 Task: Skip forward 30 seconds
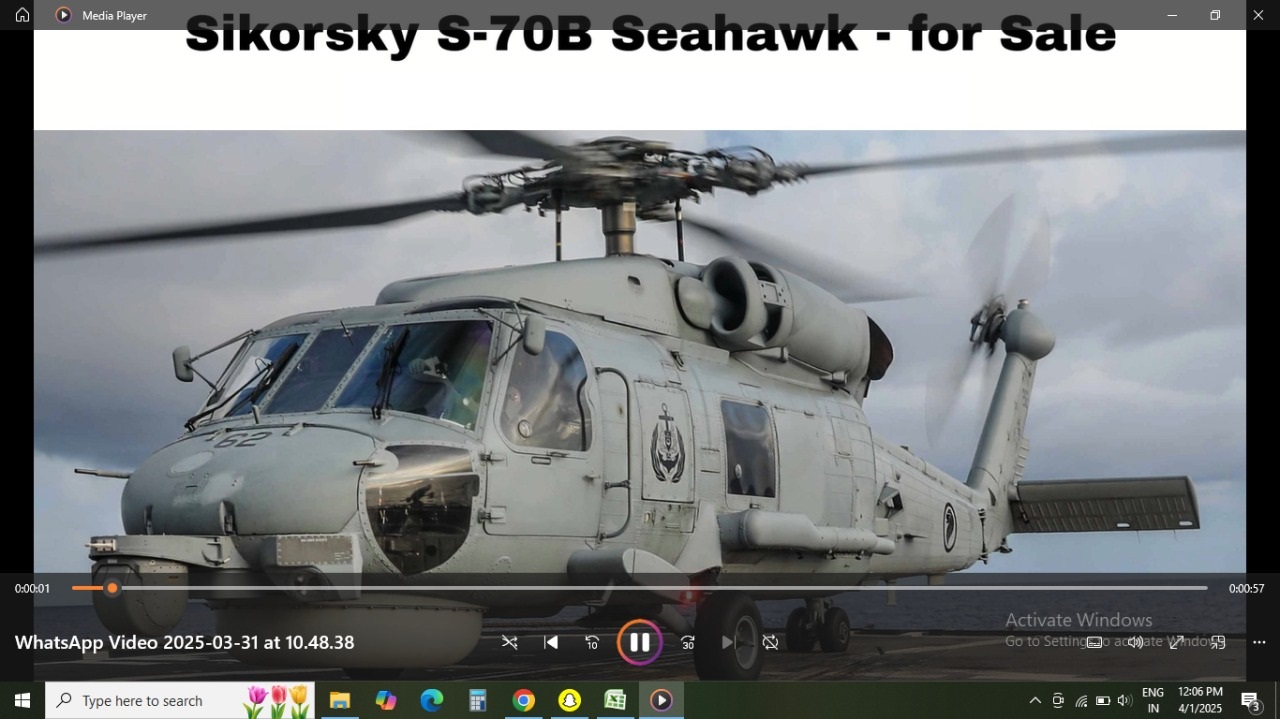pyautogui.click(x=688, y=642)
